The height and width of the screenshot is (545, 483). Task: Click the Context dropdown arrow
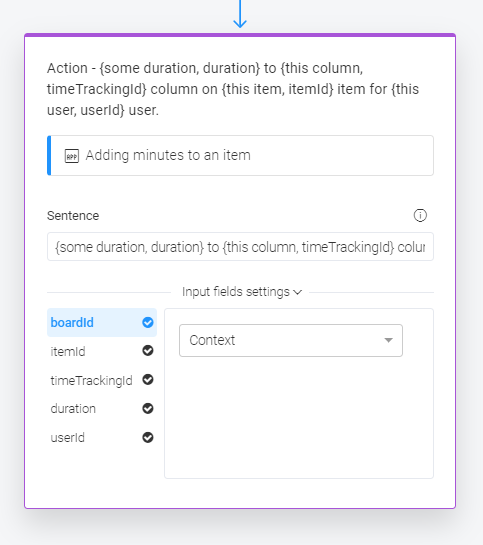[x=388, y=340]
